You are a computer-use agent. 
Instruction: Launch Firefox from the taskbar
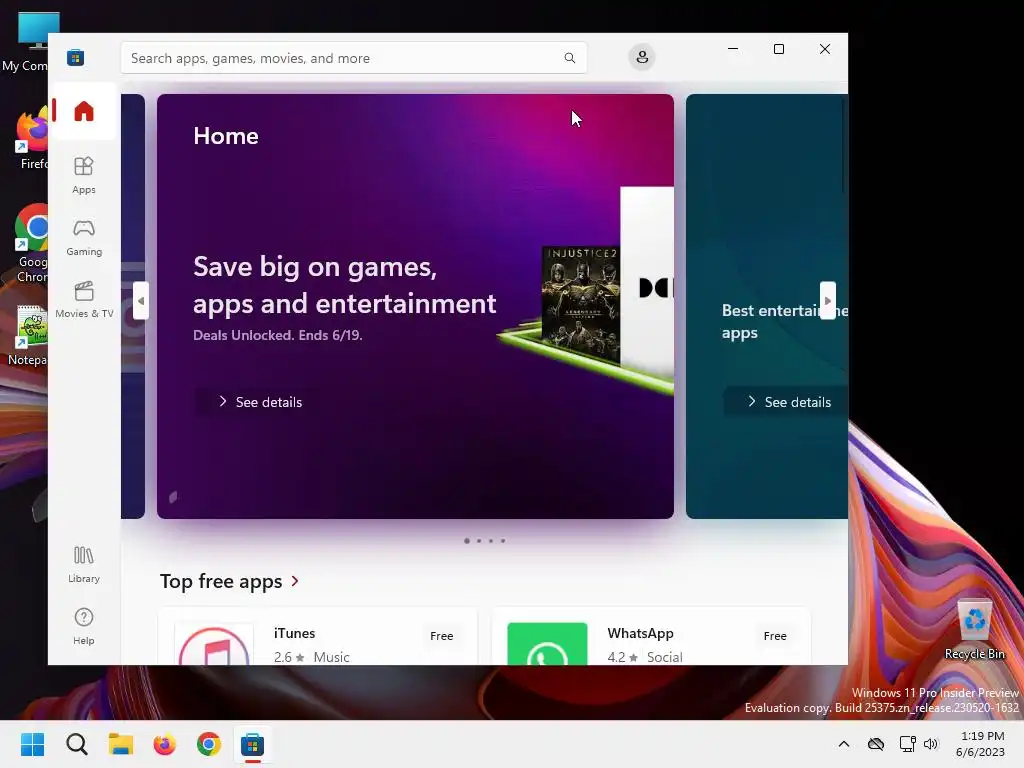pyautogui.click(x=165, y=744)
